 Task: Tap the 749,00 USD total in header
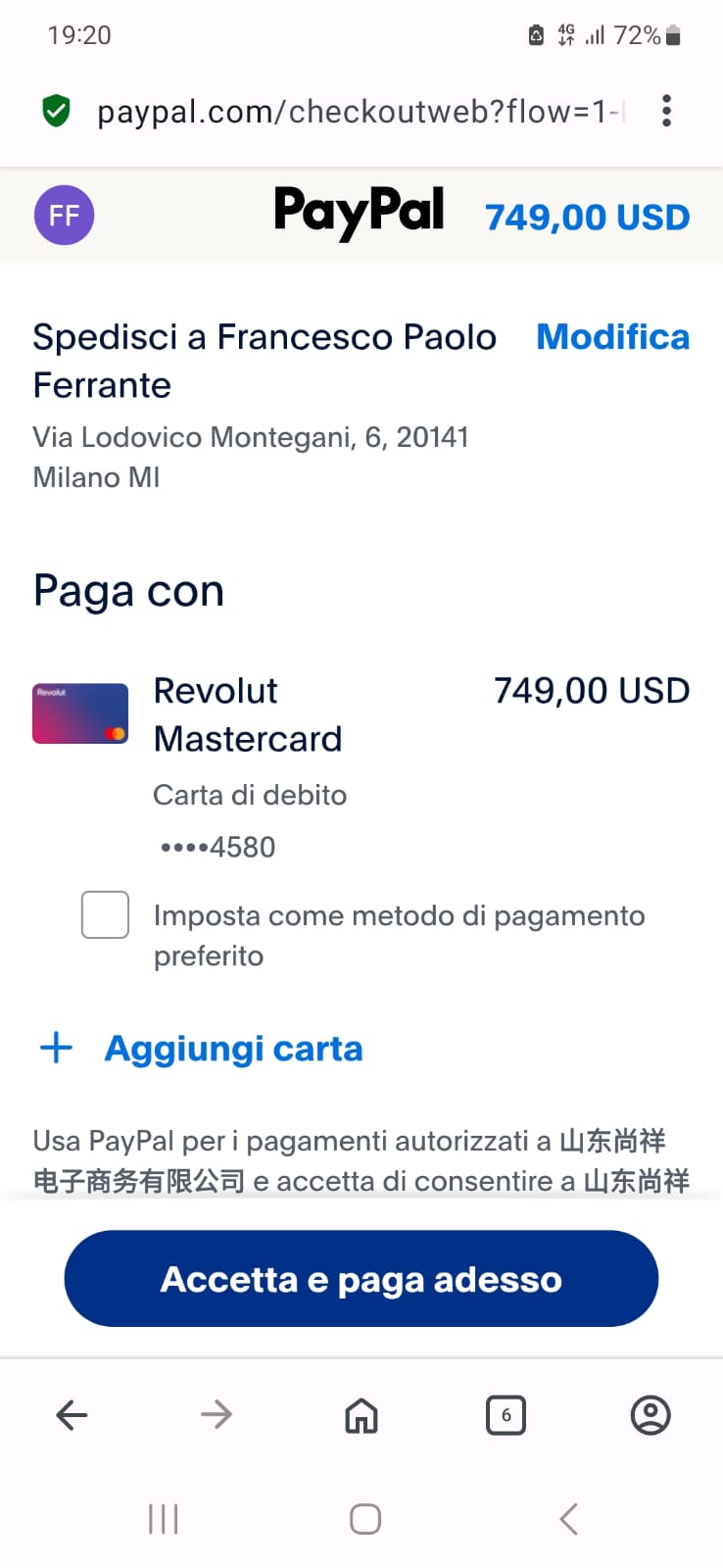click(588, 217)
